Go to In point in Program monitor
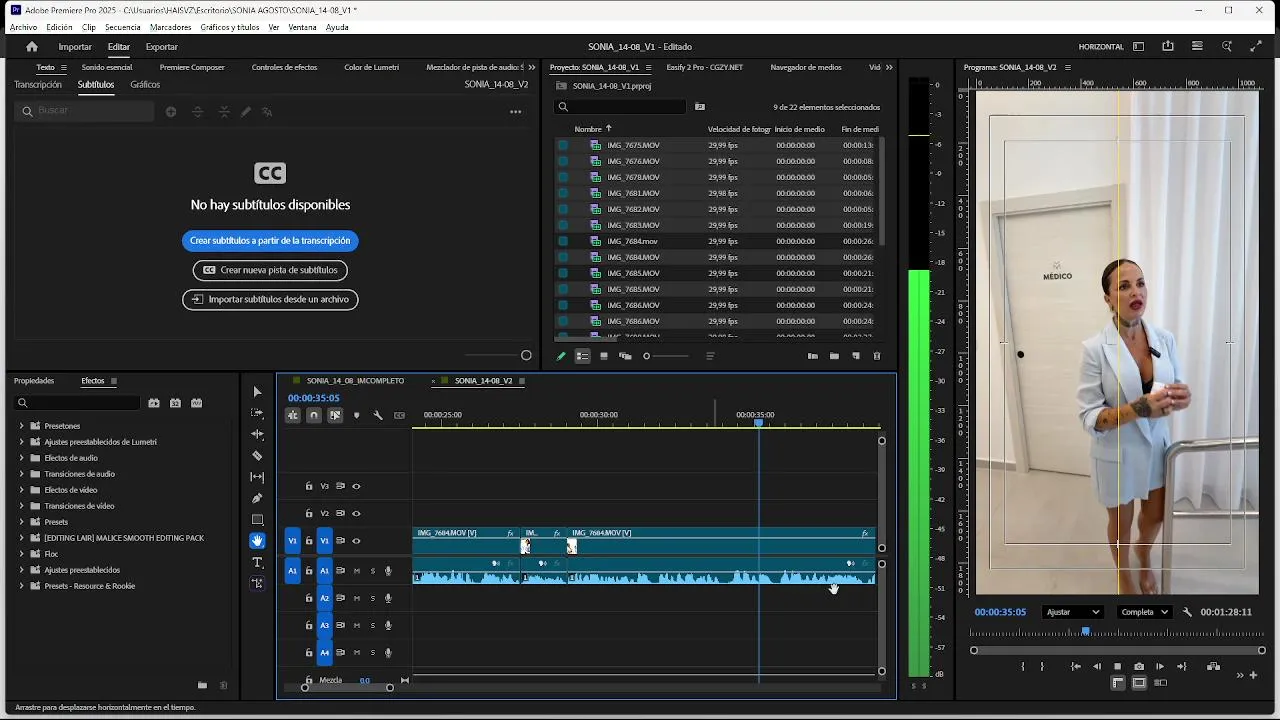1280x720 pixels. [1076, 667]
